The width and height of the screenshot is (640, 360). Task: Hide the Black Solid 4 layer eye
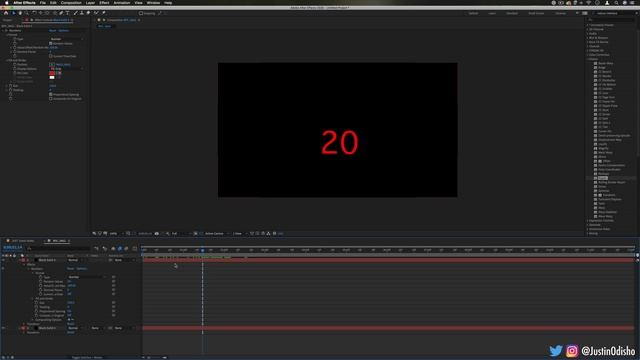tap(3, 260)
